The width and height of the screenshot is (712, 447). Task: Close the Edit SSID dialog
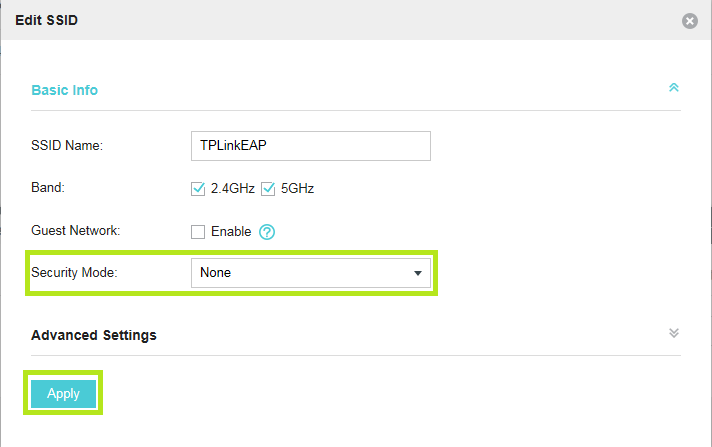pos(689,21)
